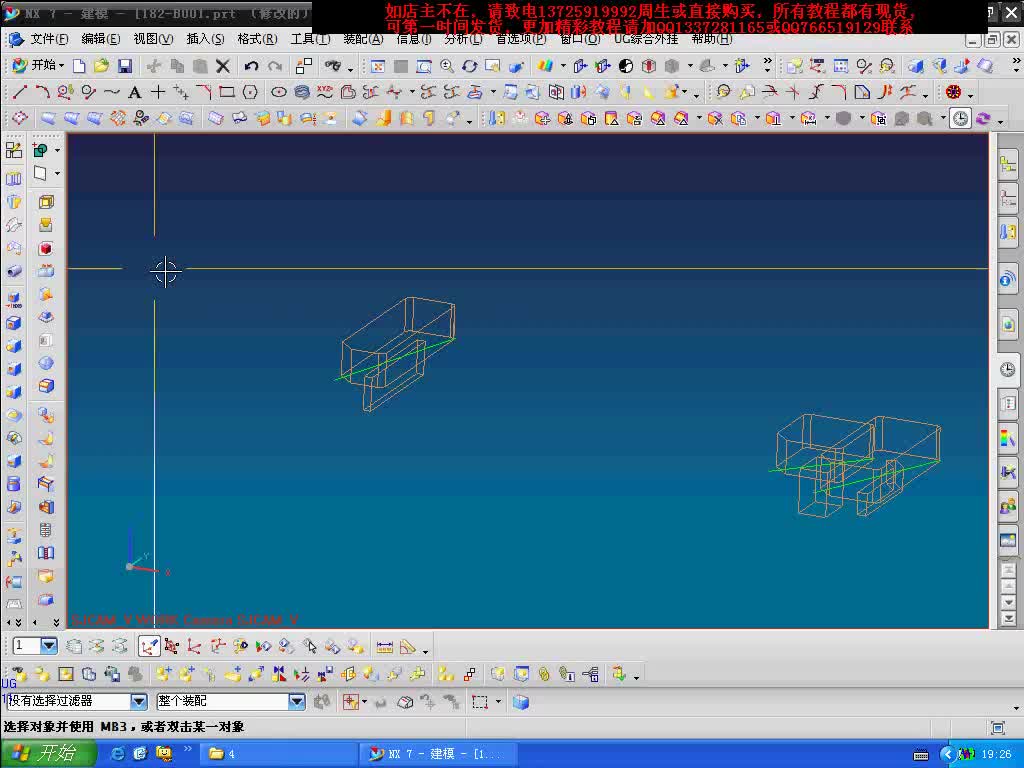The width and height of the screenshot is (1024, 768).
Task: Open the 视图(V) menu
Action: coord(153,39)
